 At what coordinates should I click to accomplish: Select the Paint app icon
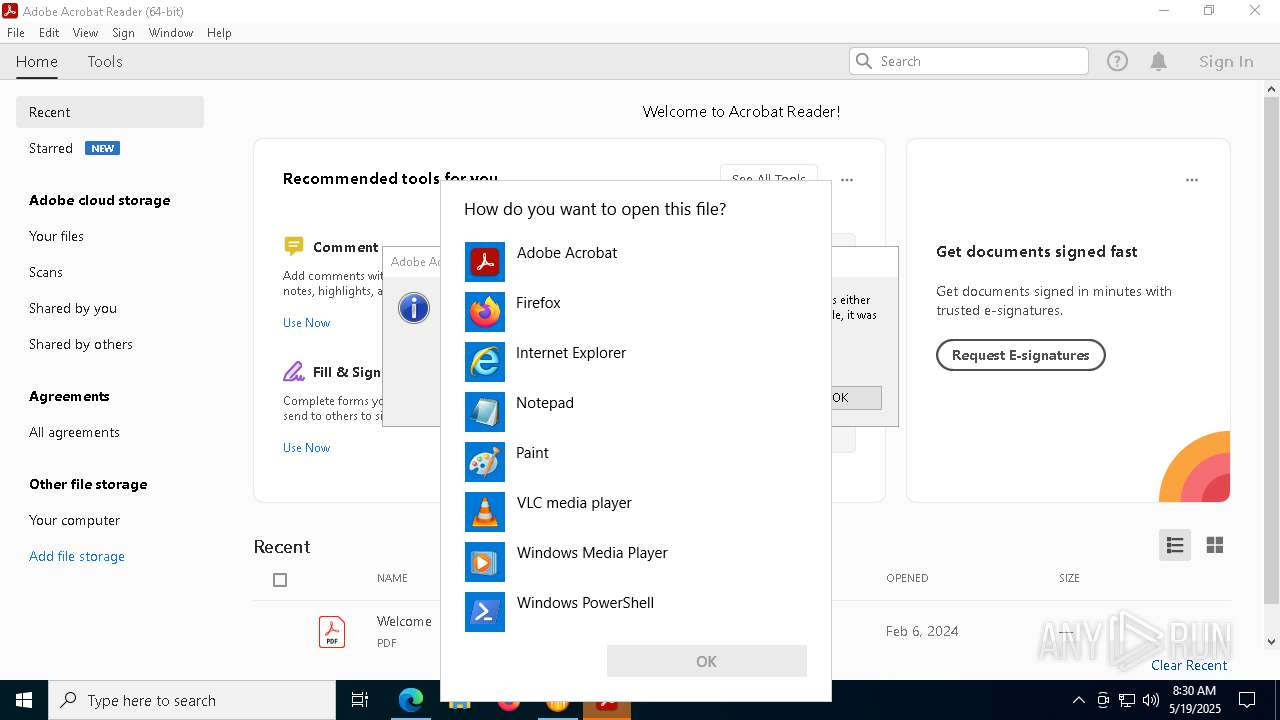point(485,462)
